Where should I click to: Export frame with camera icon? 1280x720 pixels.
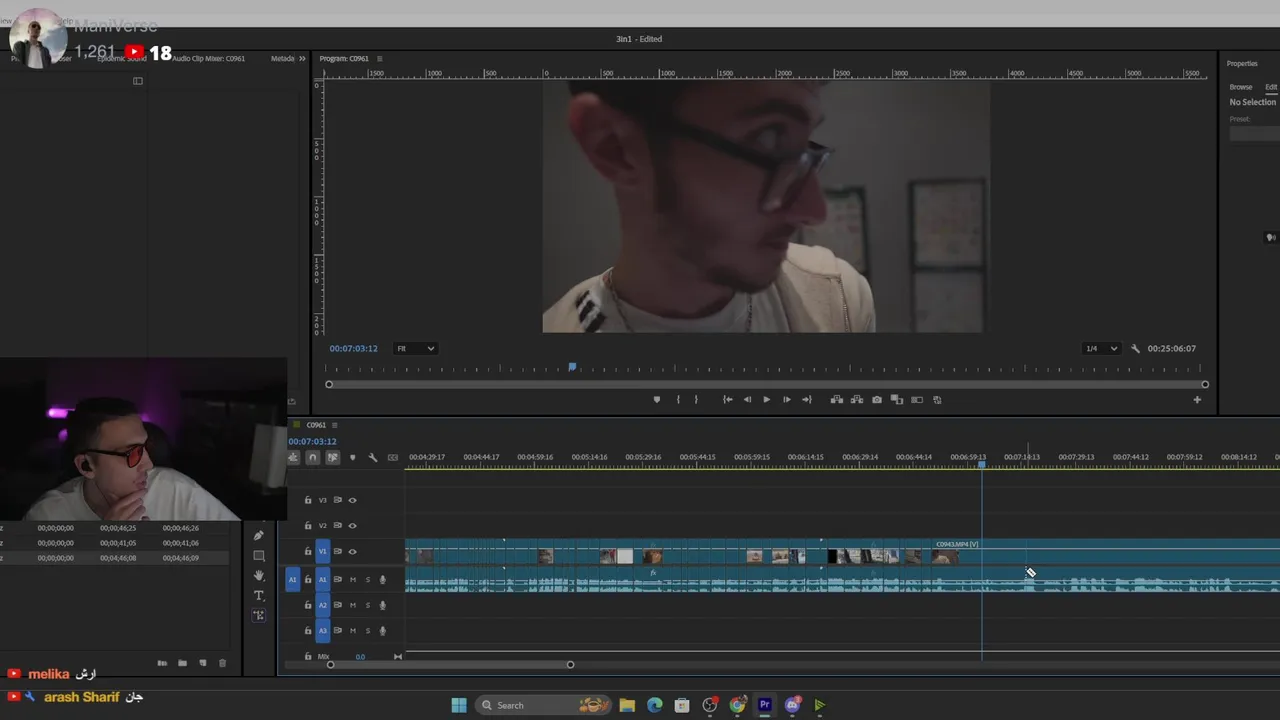pyautogui.click(x=877, y=400)
